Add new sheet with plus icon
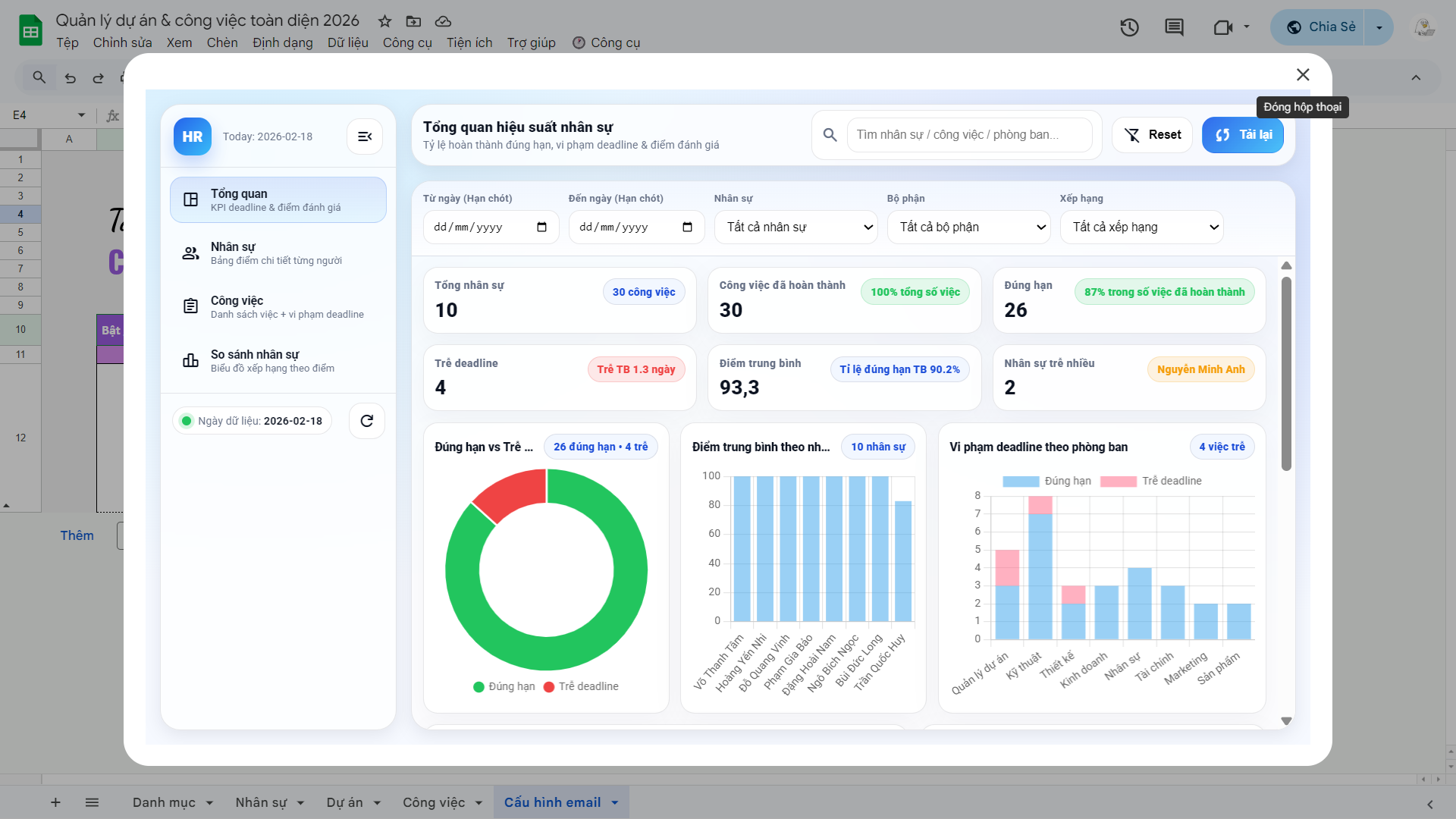The width and height of the screenshot is (1456, 819). pos(55,802)
